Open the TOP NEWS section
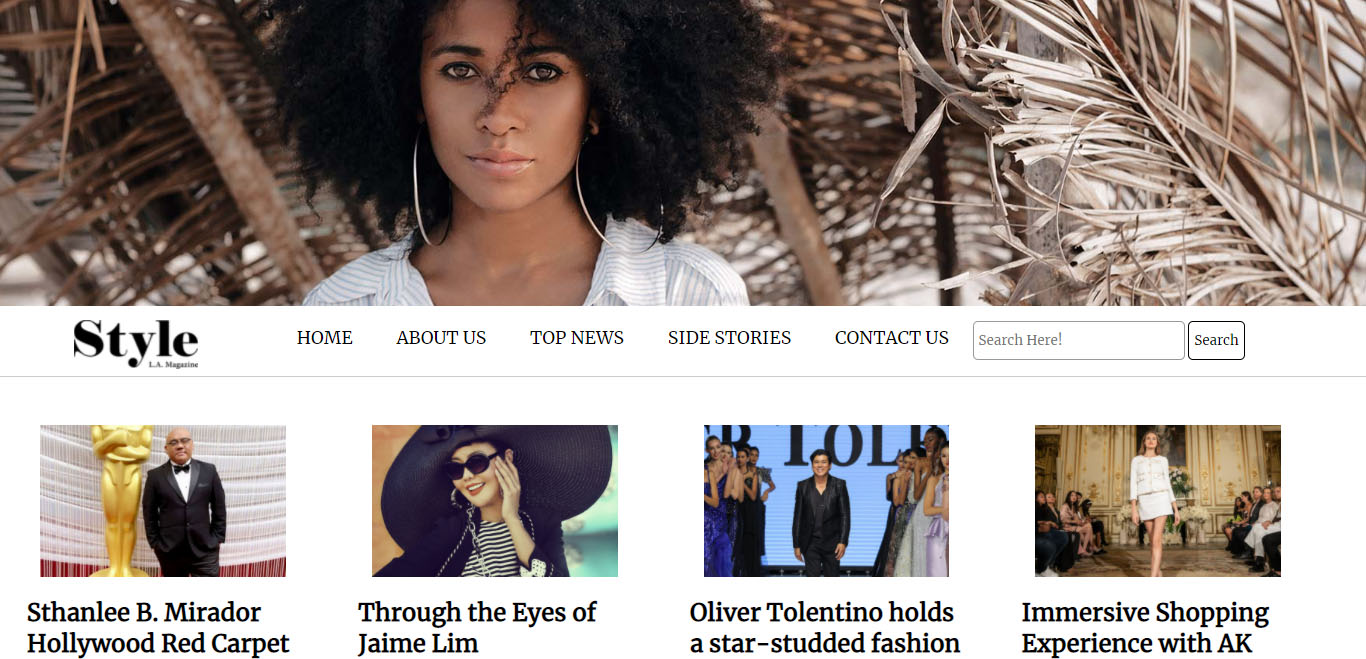Image resolution: width=1366 pixels, height=659 pixels. 577,338
